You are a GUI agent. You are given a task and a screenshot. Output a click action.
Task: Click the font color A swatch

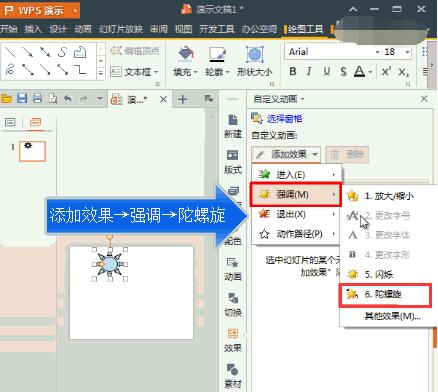(x=359, y=71)
